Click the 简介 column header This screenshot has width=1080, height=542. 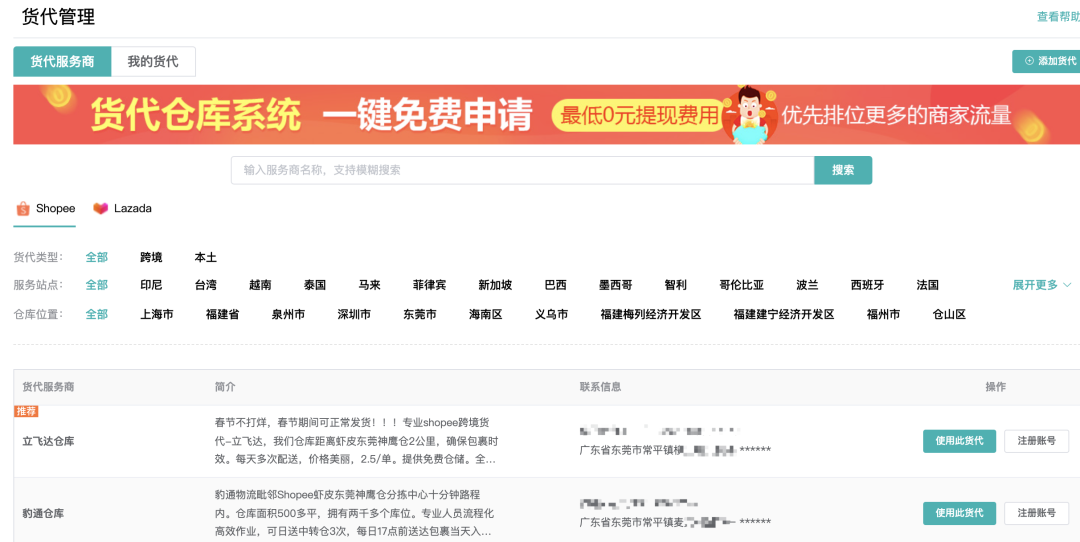point(225,387)
